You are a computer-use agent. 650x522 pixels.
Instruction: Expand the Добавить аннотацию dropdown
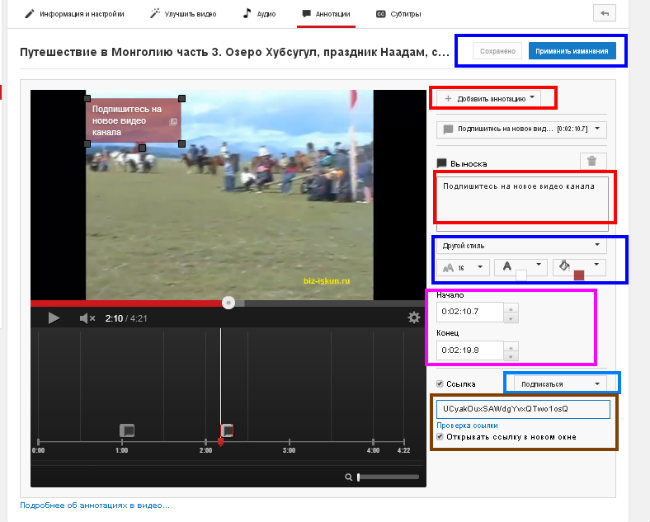click(x=489, y=99)
